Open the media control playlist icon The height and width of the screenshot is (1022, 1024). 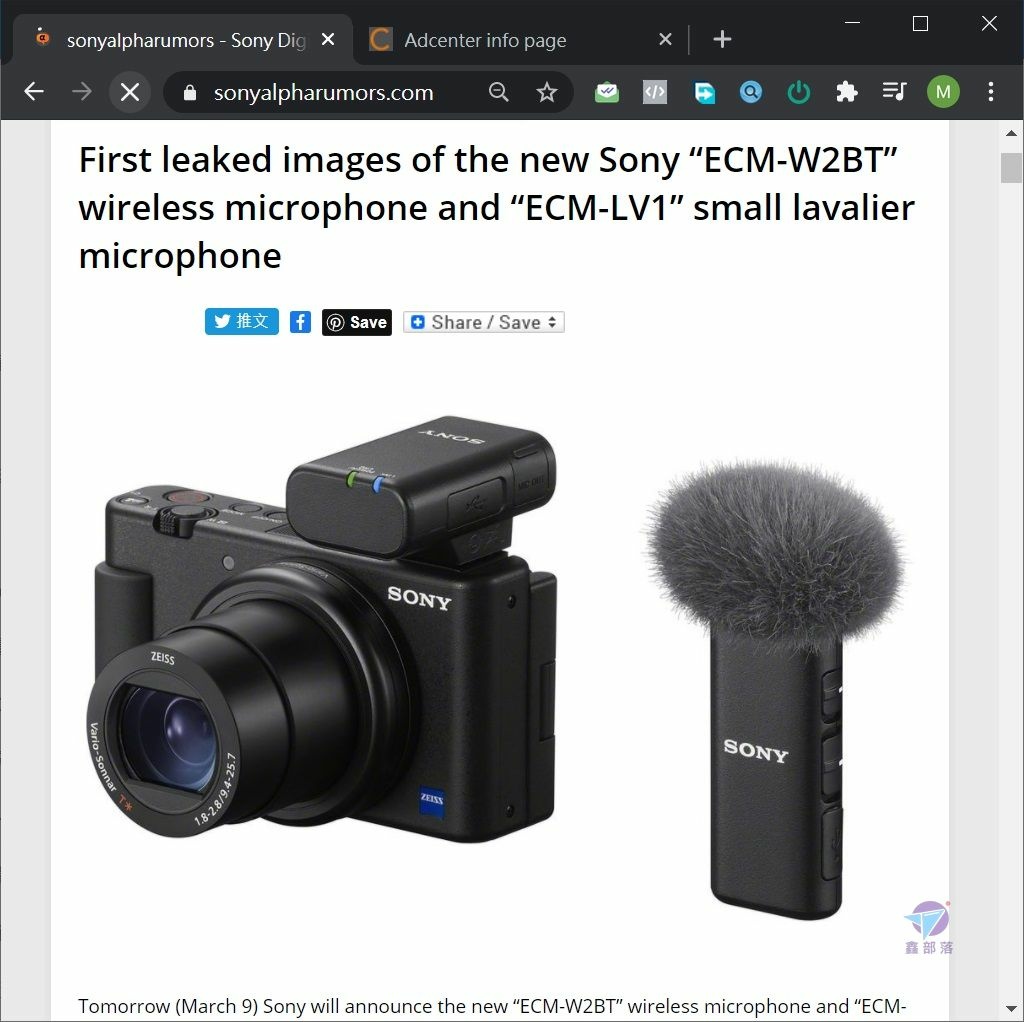click(894, 92)
